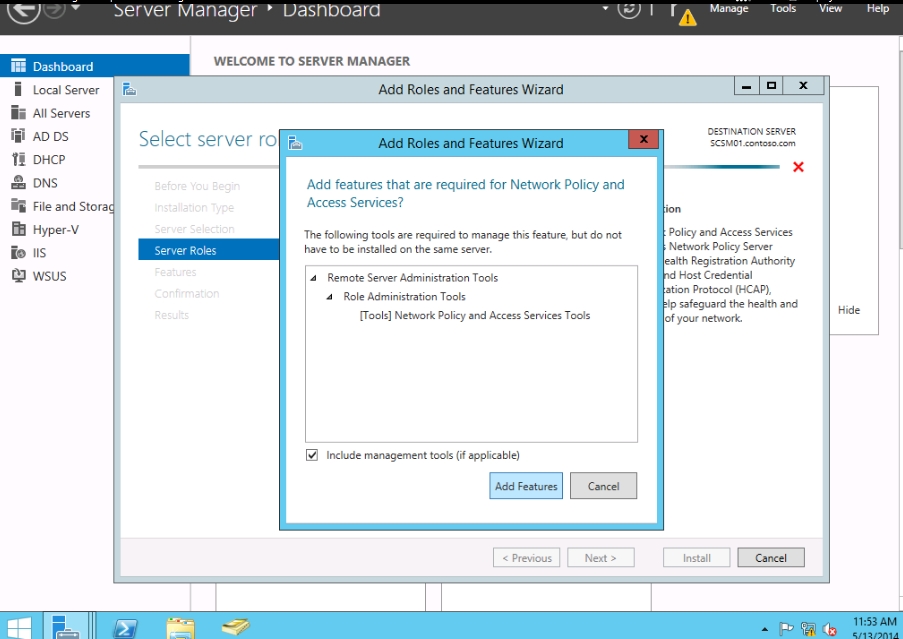Screen dimensions: 903x639
Task: Click the Server Manager forward arrow
Action: click(x=55, y=8)
